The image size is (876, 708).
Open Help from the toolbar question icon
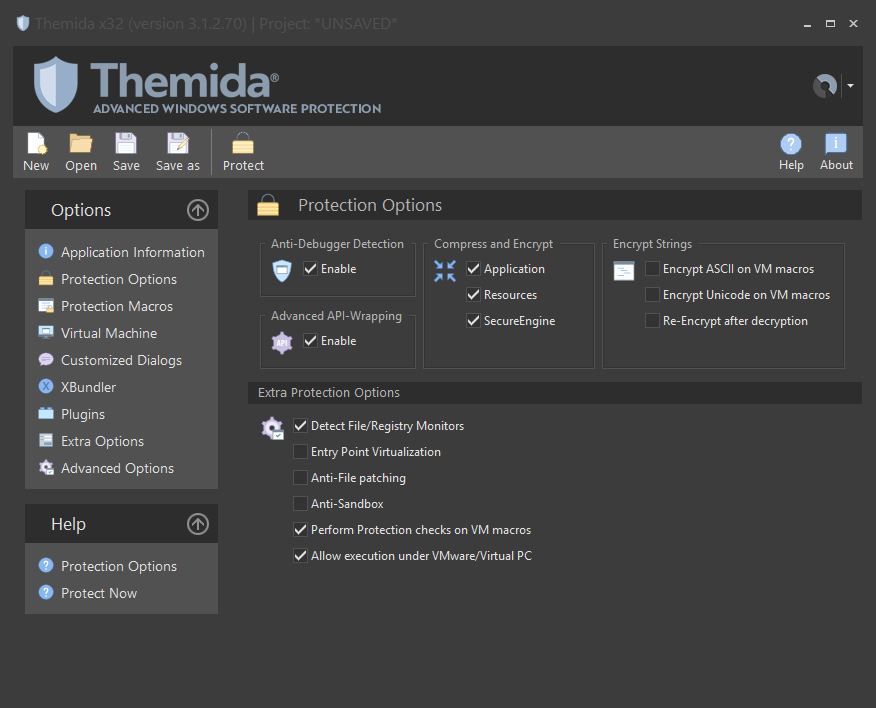[791, 144]
